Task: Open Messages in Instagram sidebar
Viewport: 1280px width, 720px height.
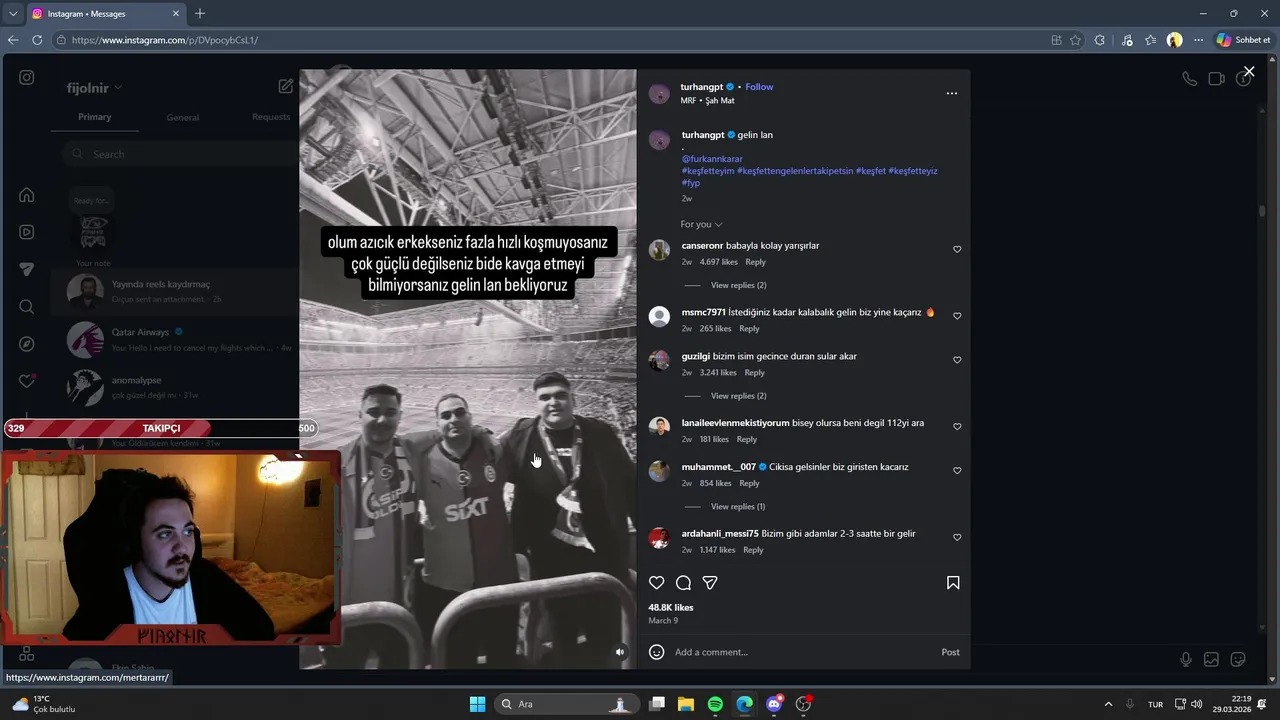Action: pyautogui.click(x=27, y=269)
